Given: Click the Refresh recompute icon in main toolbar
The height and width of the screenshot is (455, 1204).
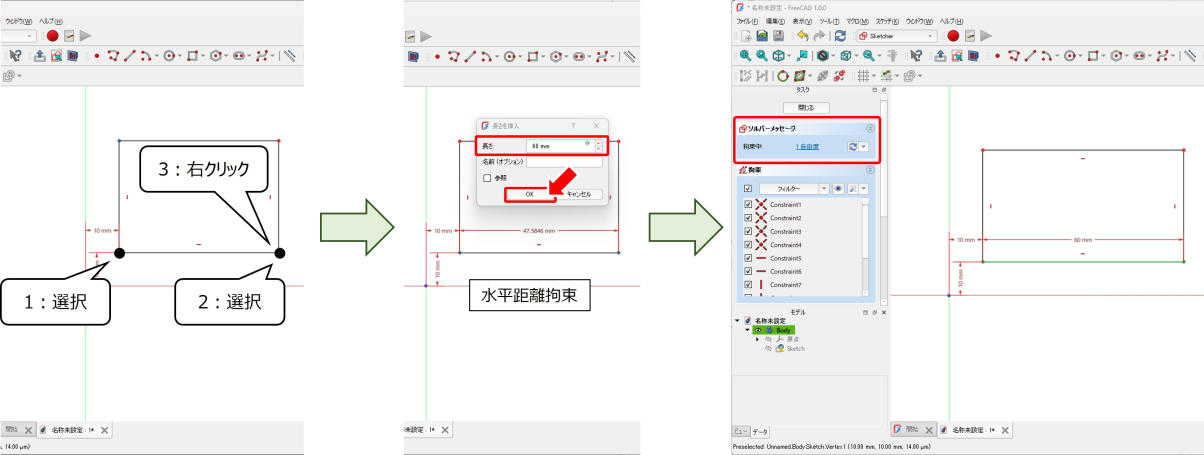Looking at the screenshot, I should (840, 36).
